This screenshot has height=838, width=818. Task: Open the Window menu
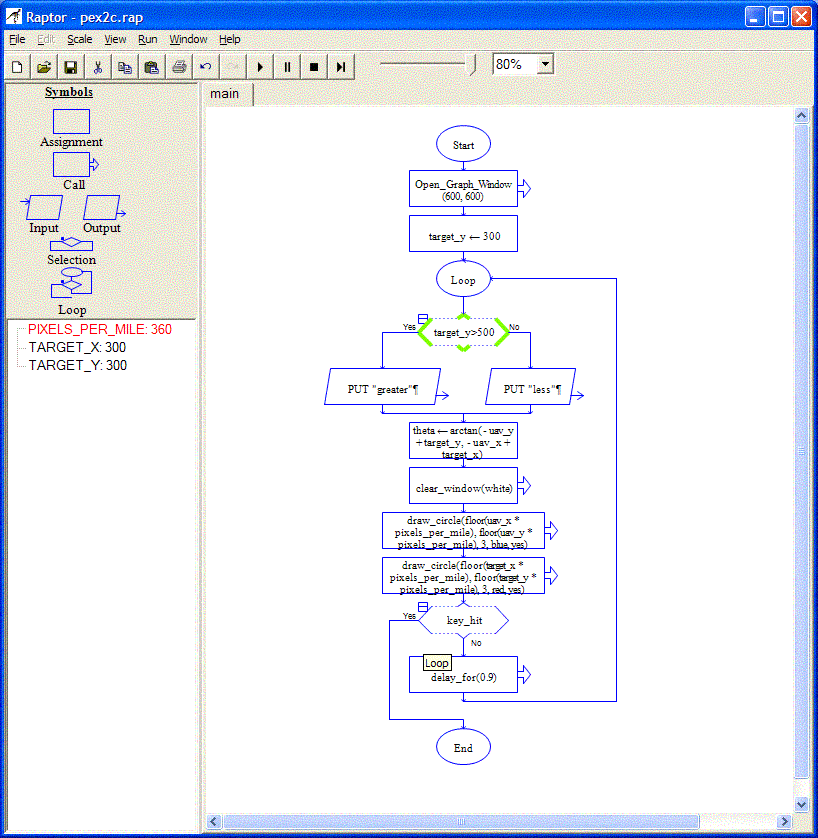coord(188,40)
